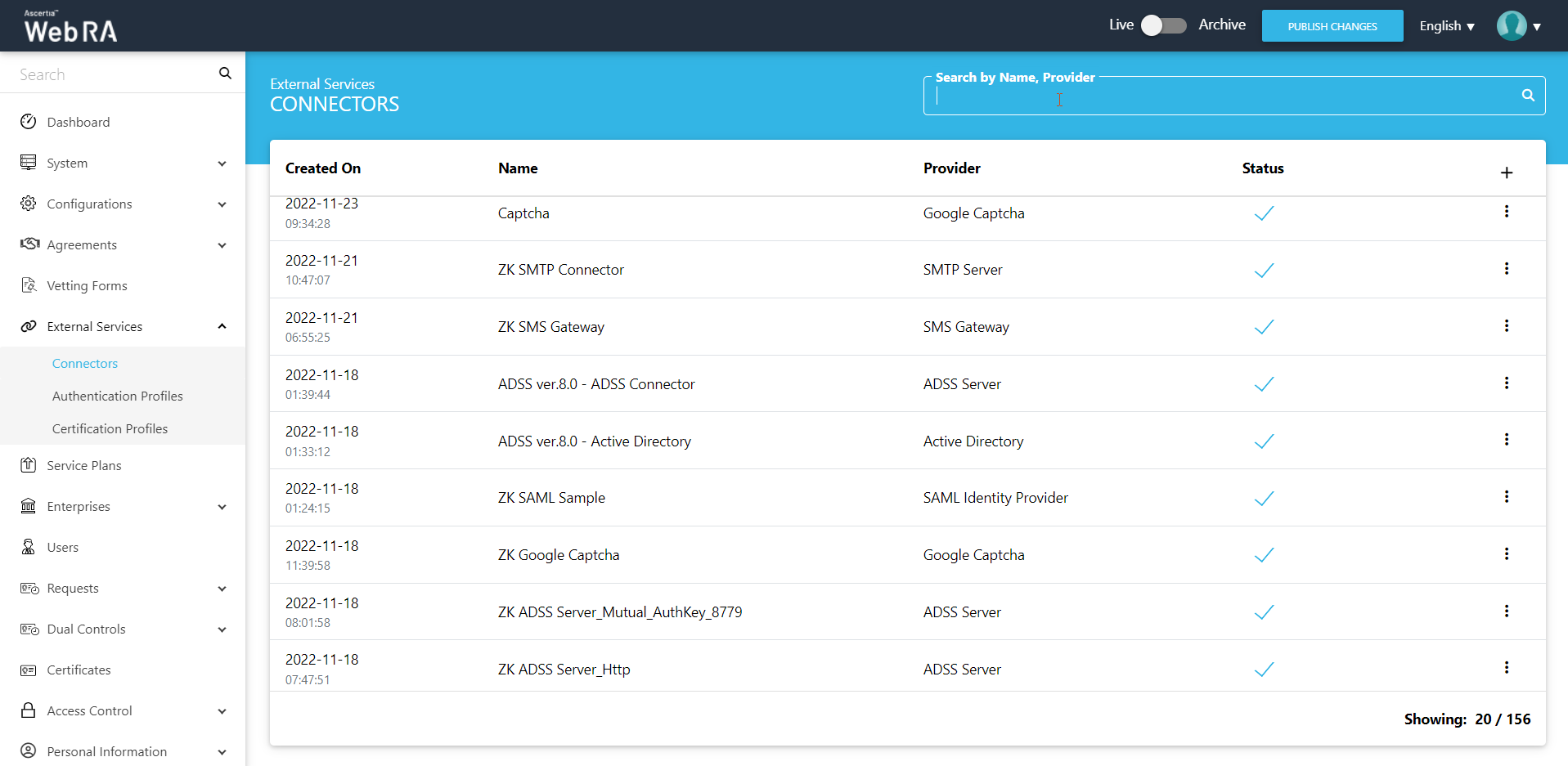Viewport: 1568px width, 766px height.
Task: Expand the Agreements menu chevron
Action: [222, 245]
